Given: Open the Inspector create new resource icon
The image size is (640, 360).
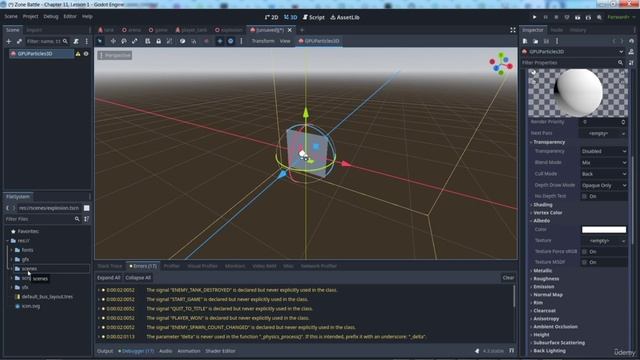Looking at the screenshot, I should coord(525,41).
